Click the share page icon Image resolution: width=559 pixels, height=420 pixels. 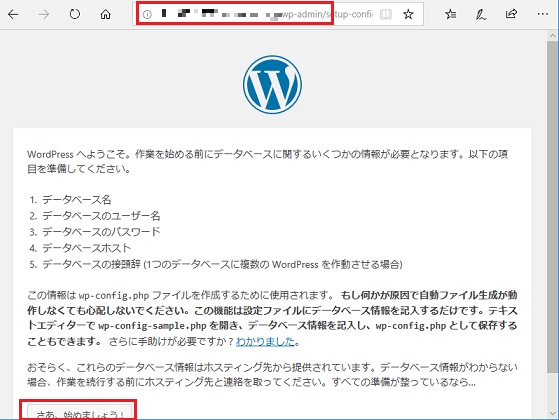[511, 14]
